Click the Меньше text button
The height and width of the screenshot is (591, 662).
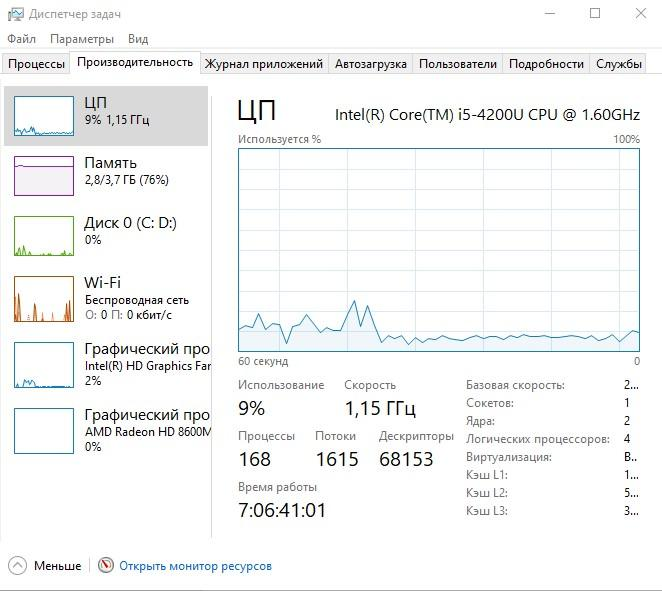[x=58, y=566]
